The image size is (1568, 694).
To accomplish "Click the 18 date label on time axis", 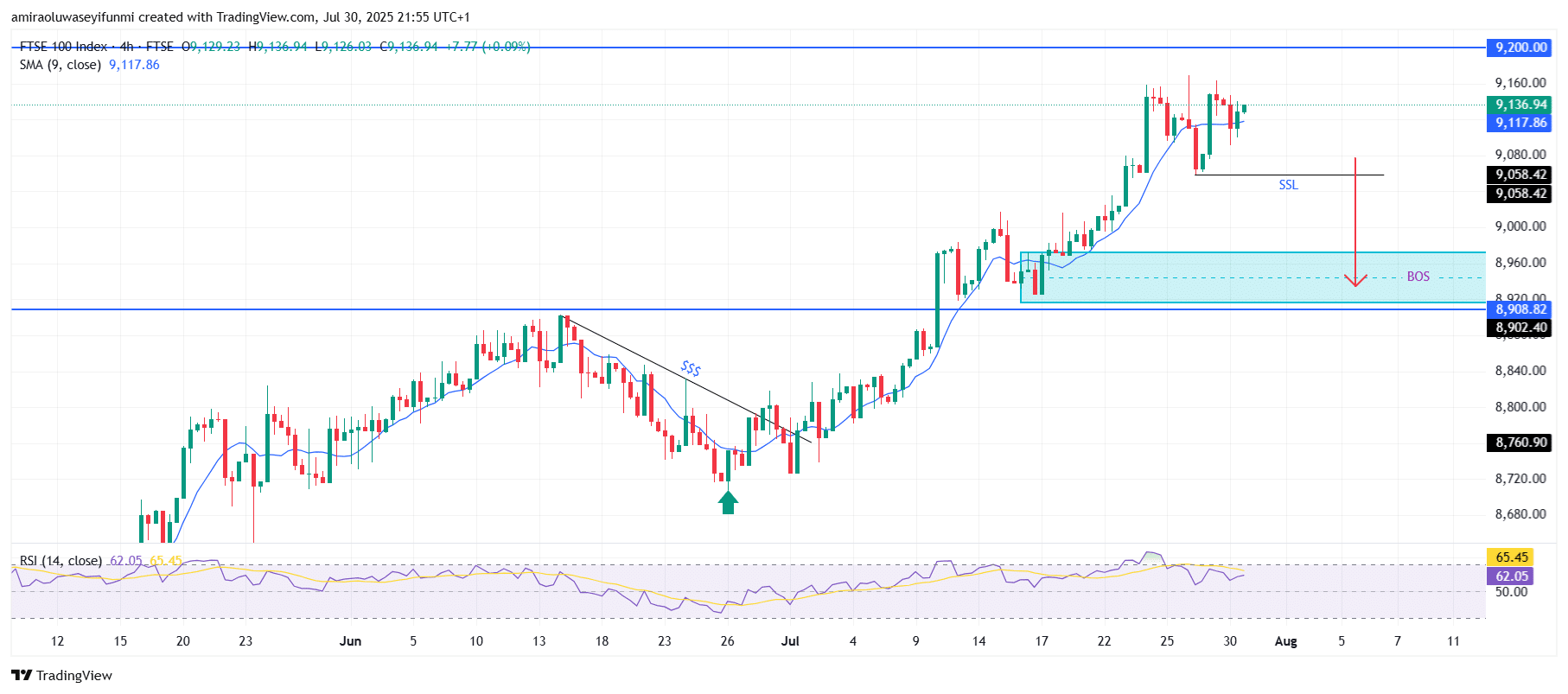I will coord(602,641).
